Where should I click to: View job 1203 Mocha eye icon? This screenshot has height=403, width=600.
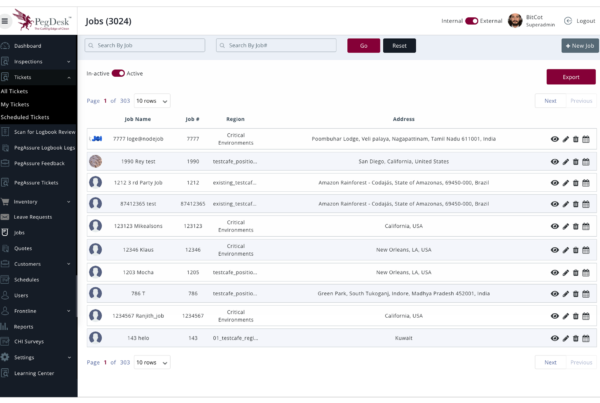[554, 272]
